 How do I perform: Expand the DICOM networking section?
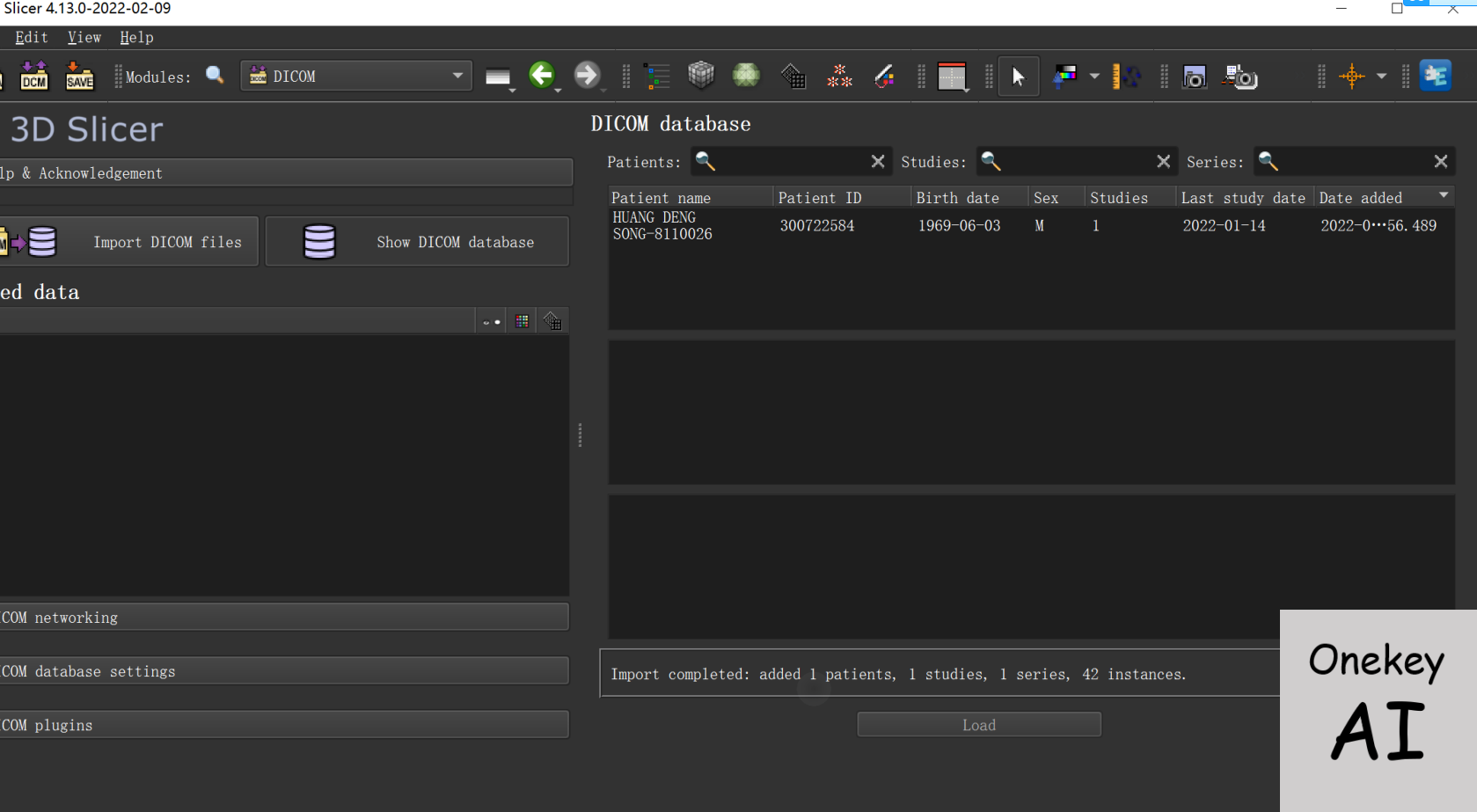pos(283,618)
